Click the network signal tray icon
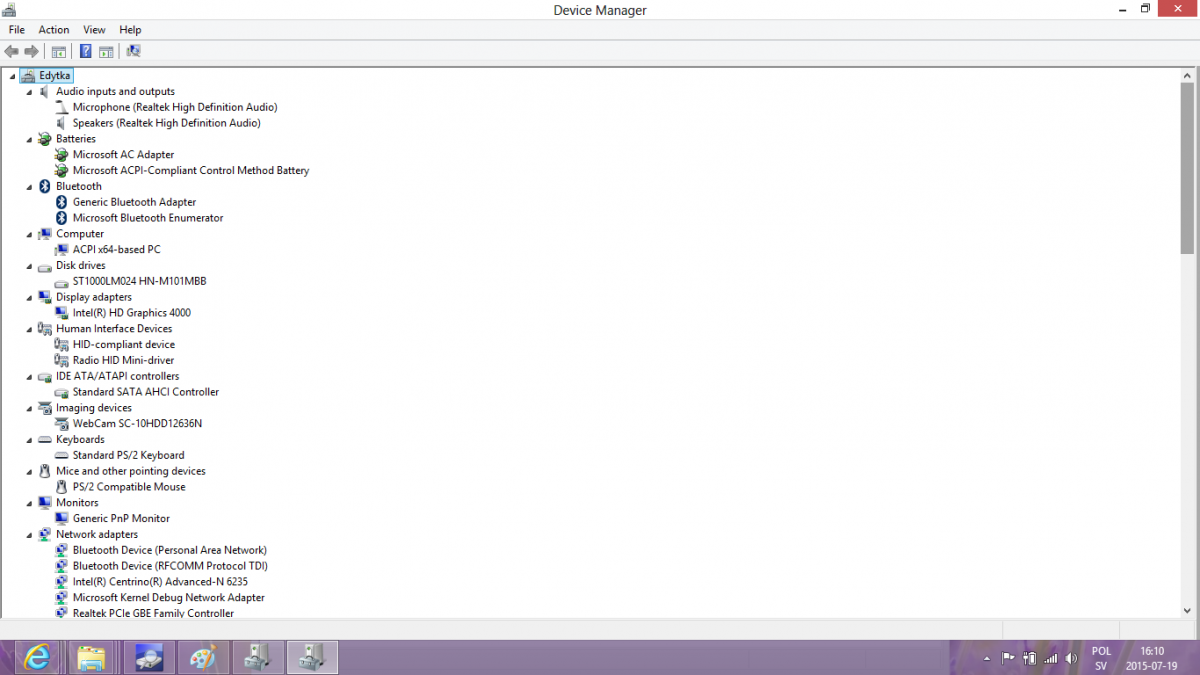 coord(1051,659)
